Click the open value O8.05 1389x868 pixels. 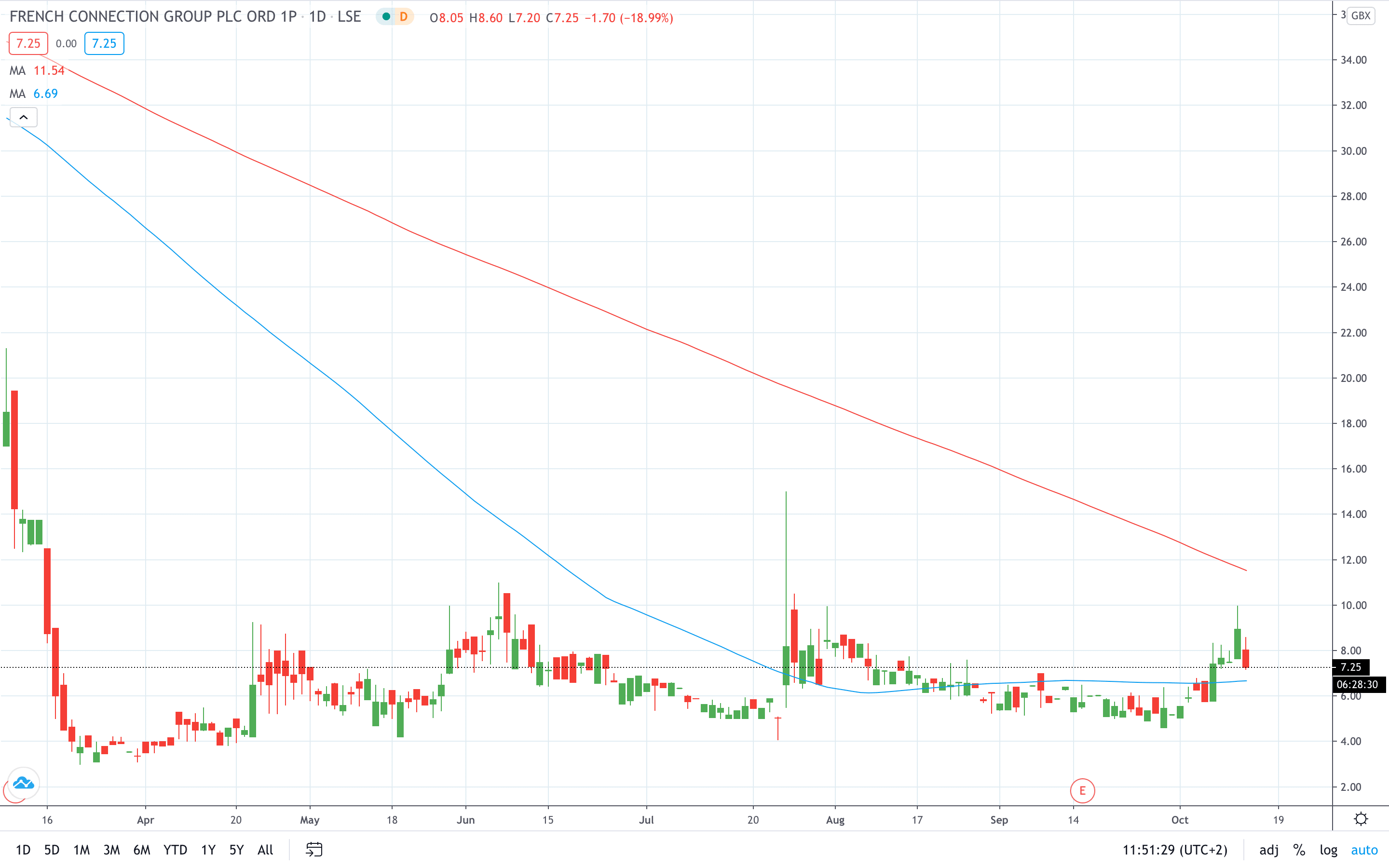click(446, 18)
